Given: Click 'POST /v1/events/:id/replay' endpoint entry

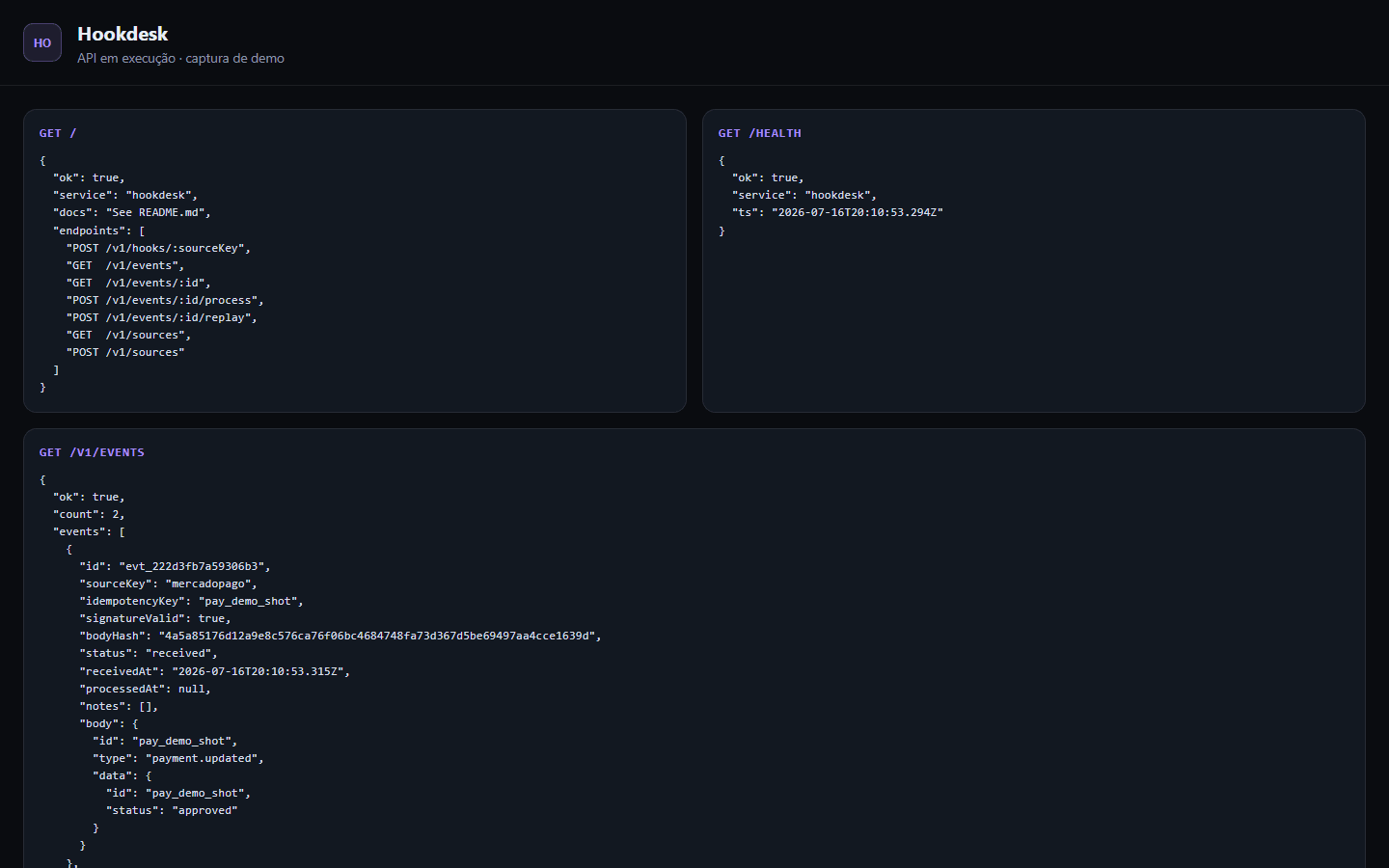Looking at the screenshot, I should [x=162, y=317].
